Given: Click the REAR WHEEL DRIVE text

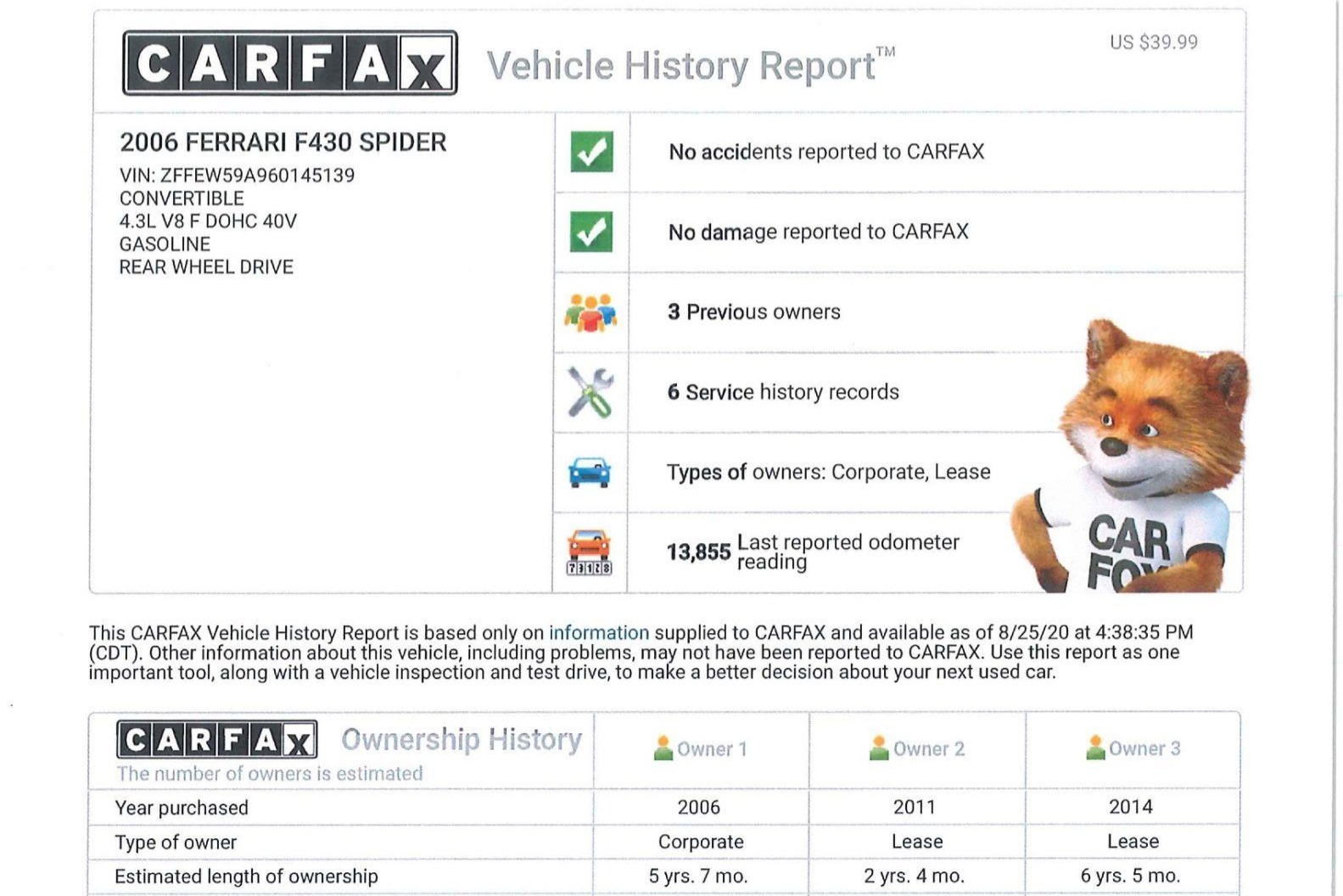Looking at the screenshot, I should click(206, 267).
